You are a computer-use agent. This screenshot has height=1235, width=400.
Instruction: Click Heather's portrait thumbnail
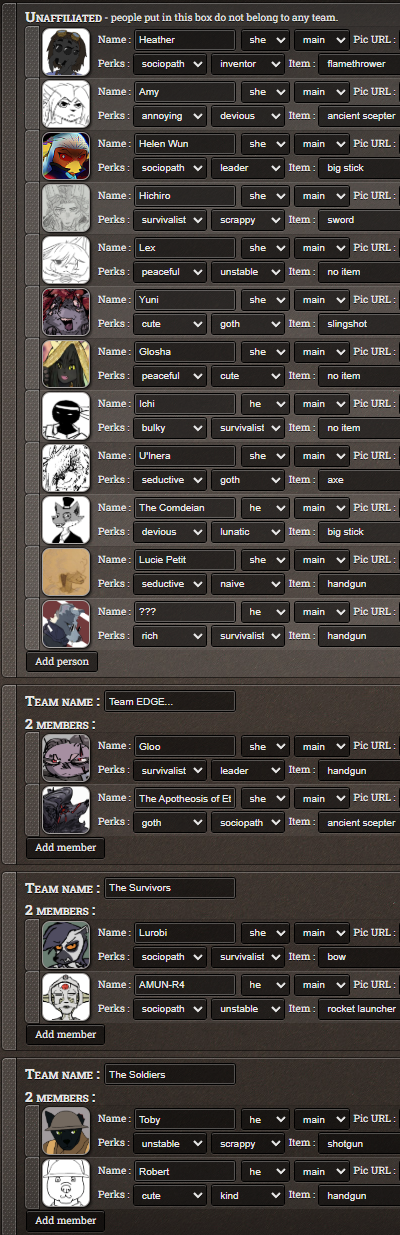66,52
